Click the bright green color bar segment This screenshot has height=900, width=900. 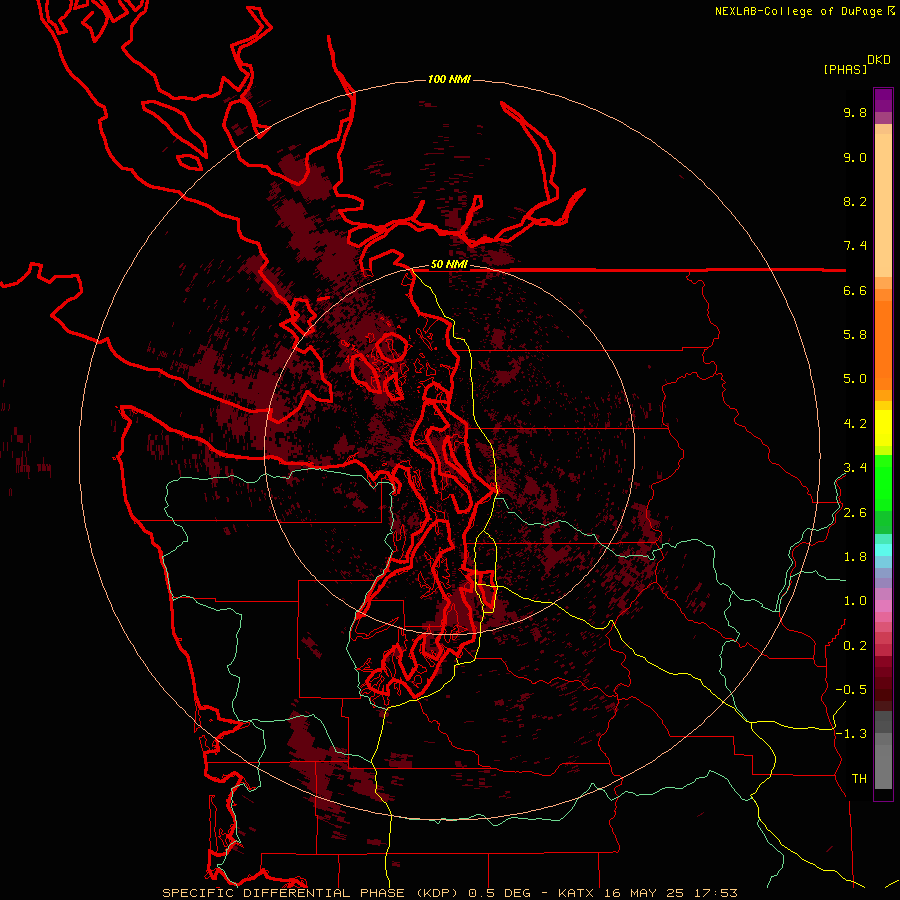pyautogui.click(x=883, y=481)
